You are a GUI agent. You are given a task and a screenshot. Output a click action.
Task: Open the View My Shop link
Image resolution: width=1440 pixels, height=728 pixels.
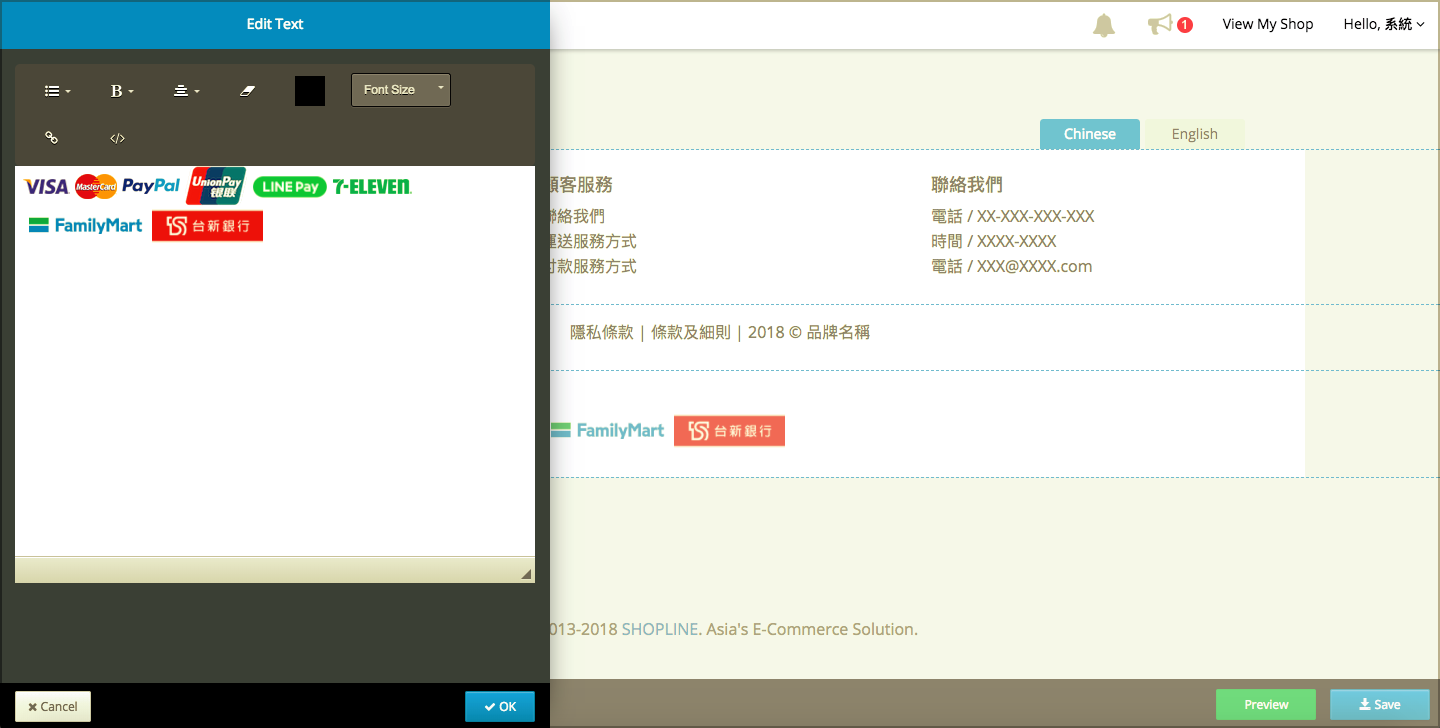(x=1268, y=24)
